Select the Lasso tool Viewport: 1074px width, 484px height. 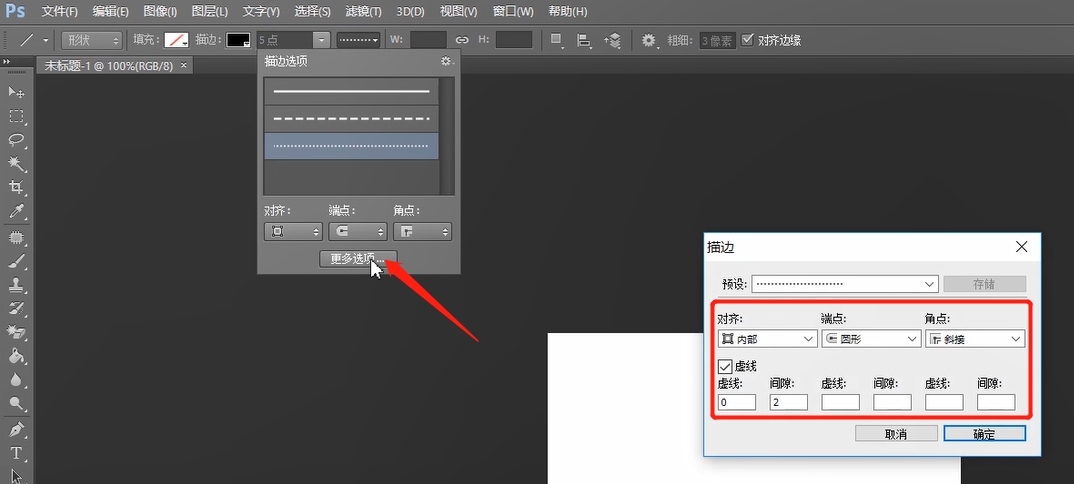[x=17, y=139]
